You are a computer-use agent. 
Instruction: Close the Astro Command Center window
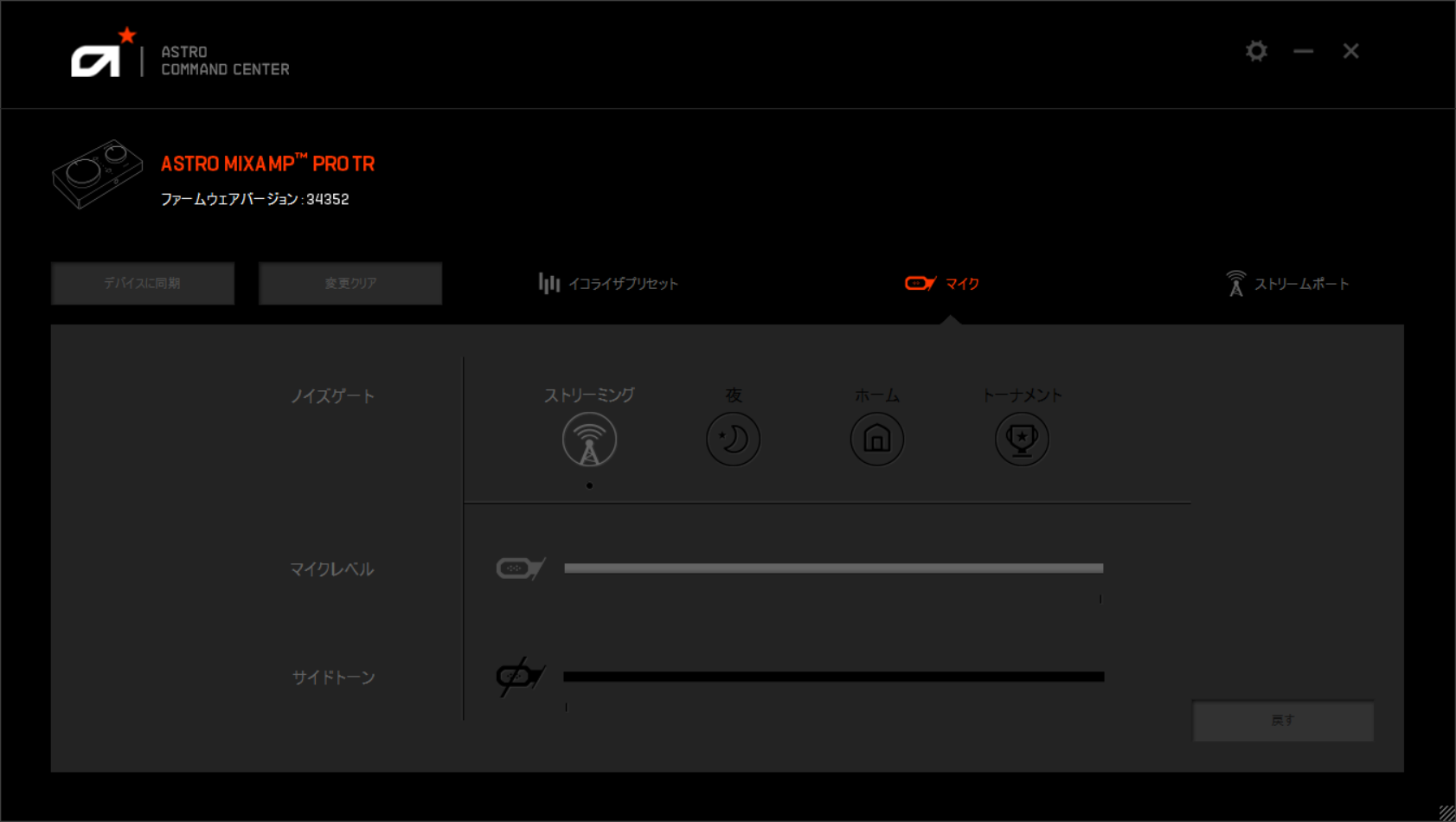pyautogui.click(x=1350, y=51)
